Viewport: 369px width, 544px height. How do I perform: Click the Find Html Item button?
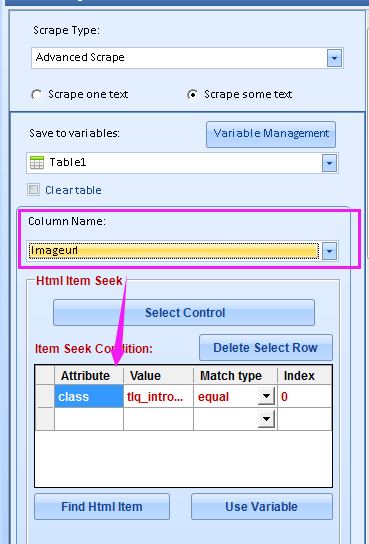(x=102, y=507)
